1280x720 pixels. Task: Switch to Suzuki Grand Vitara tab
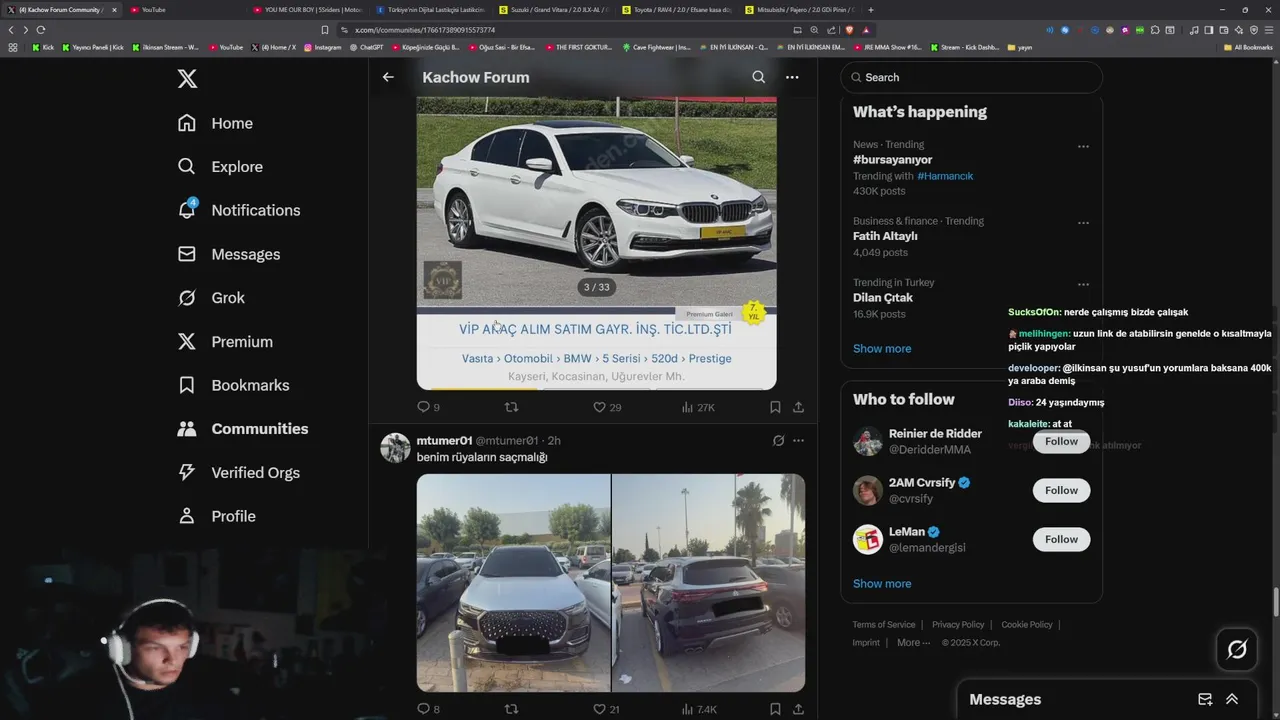click(555, 9)
